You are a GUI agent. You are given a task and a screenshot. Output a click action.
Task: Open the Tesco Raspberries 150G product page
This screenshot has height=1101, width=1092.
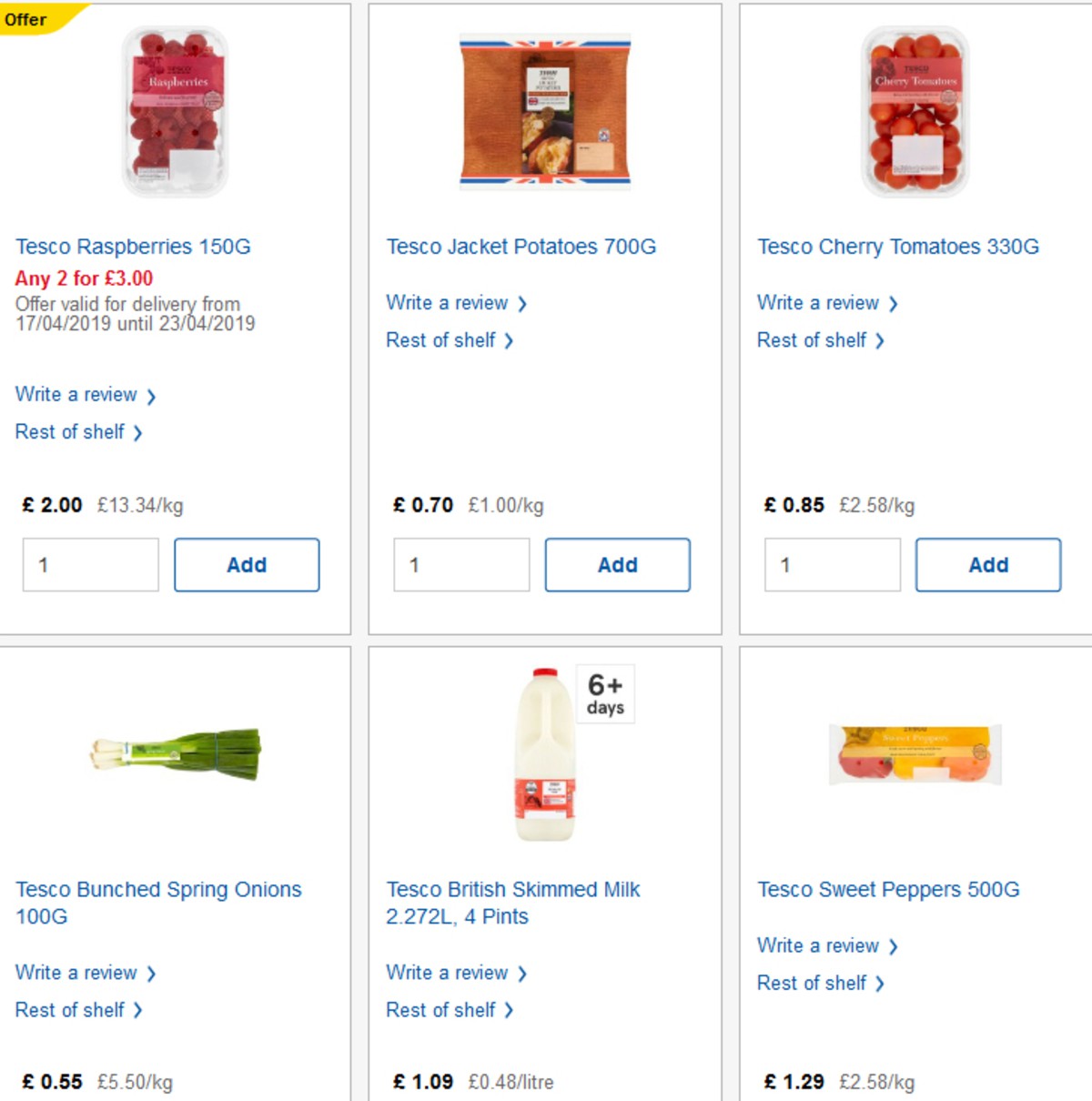point(133,246)
